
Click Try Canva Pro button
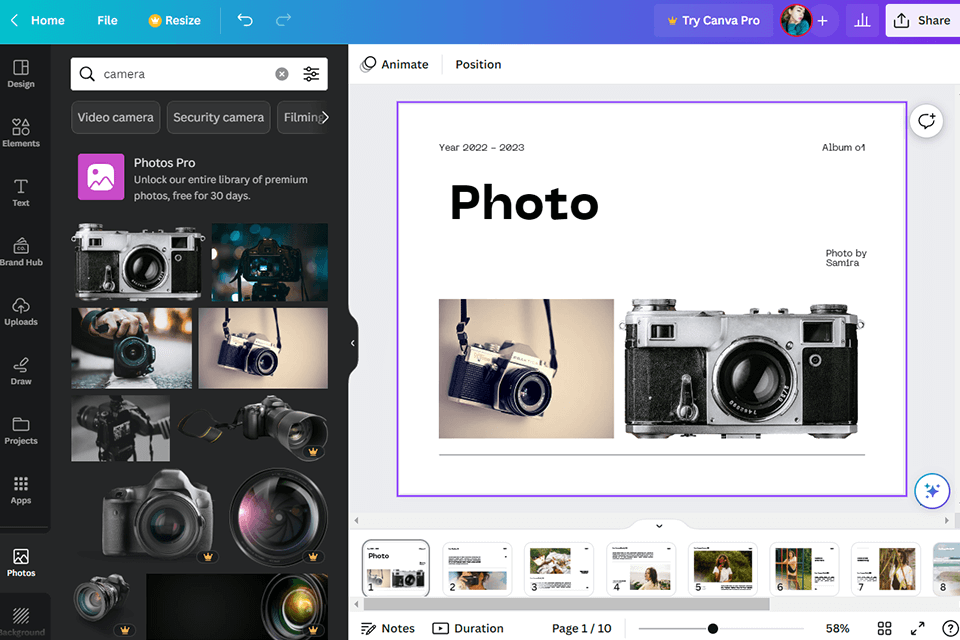[x=713, y=20]
